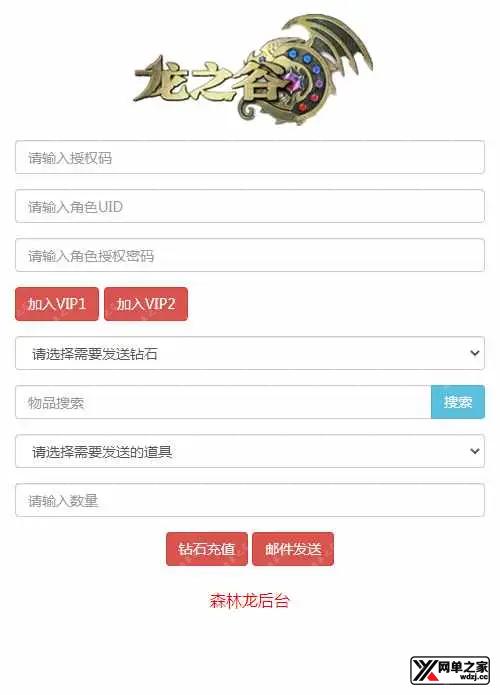Focus the 请输入角色授权密码 field
The width and height of the screenshot is (500, 695).
[250, 255]
